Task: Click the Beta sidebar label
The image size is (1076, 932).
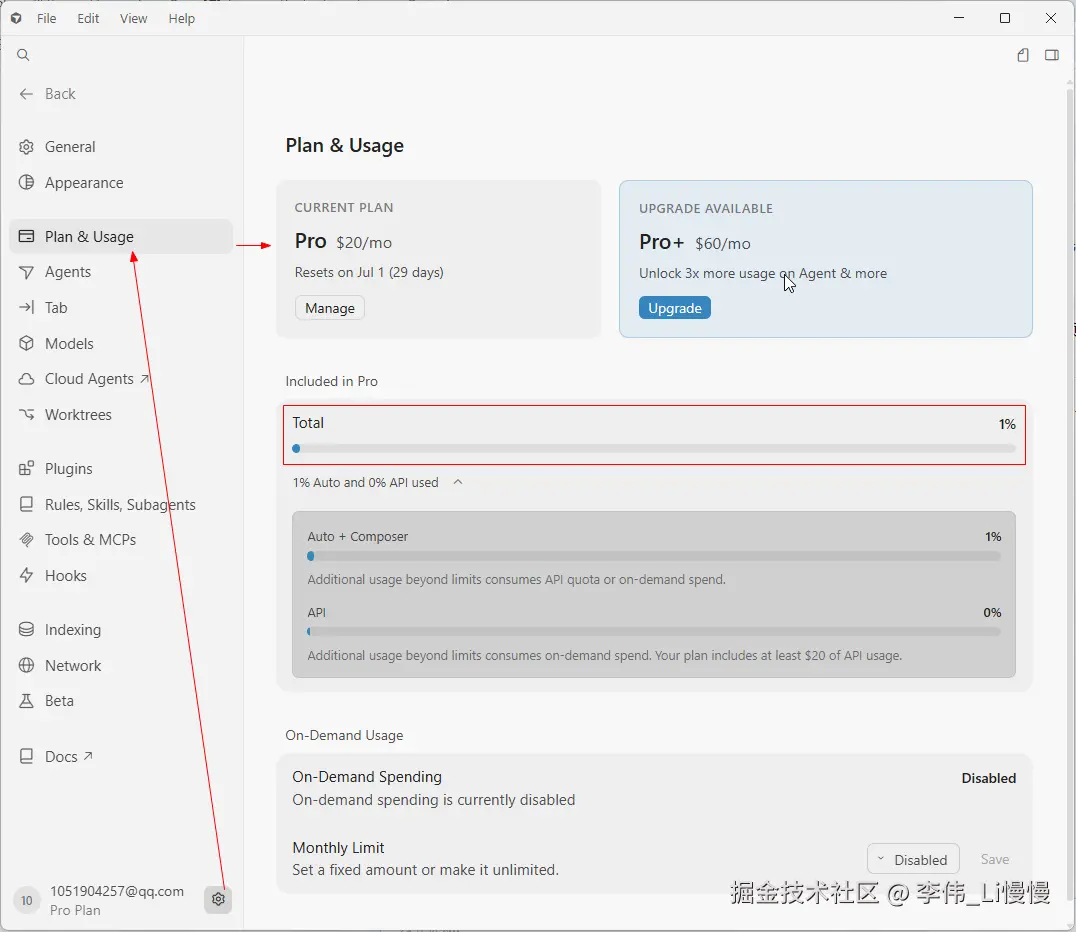Action: (59, 701)
